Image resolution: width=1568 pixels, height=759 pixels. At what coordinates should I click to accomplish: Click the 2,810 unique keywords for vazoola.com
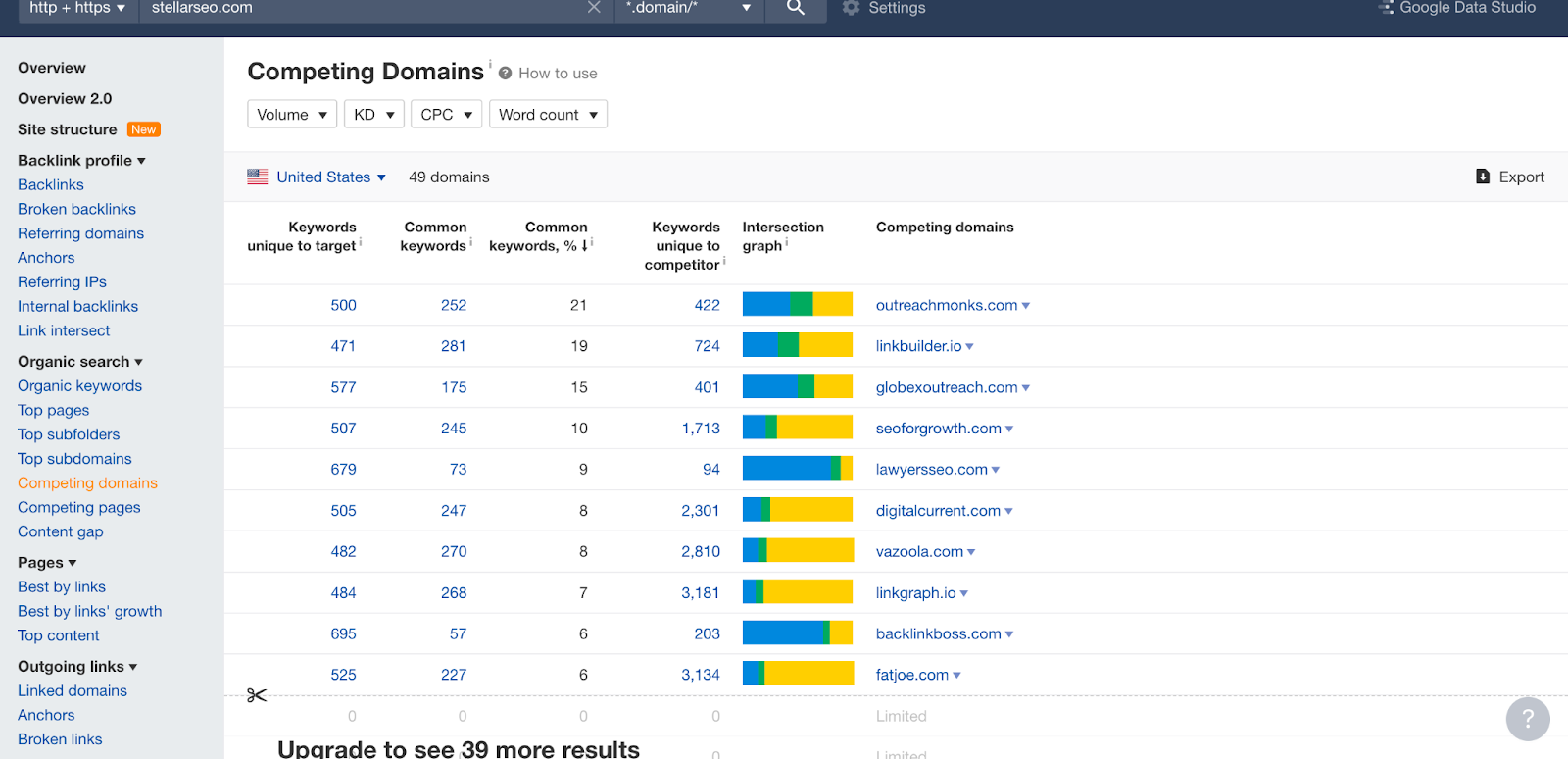point(700,551)
